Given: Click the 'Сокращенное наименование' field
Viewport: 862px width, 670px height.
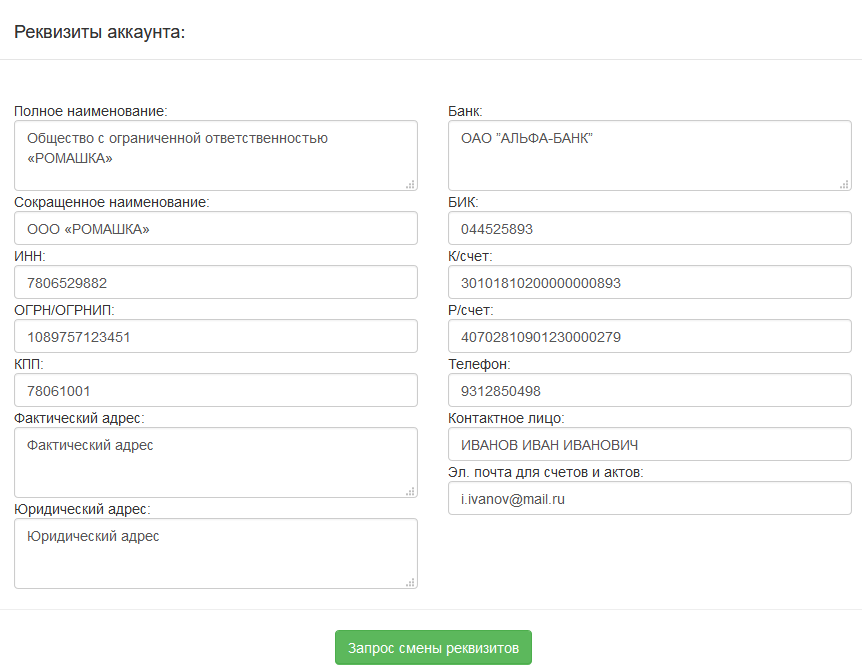Looking at the screenshot, I should [x=215, y=228].
